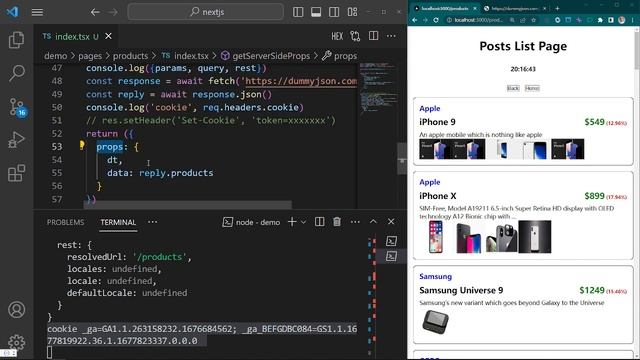Click the Samsung brand label
Viewport: 640px width, 360px height.
coord(436,277)
